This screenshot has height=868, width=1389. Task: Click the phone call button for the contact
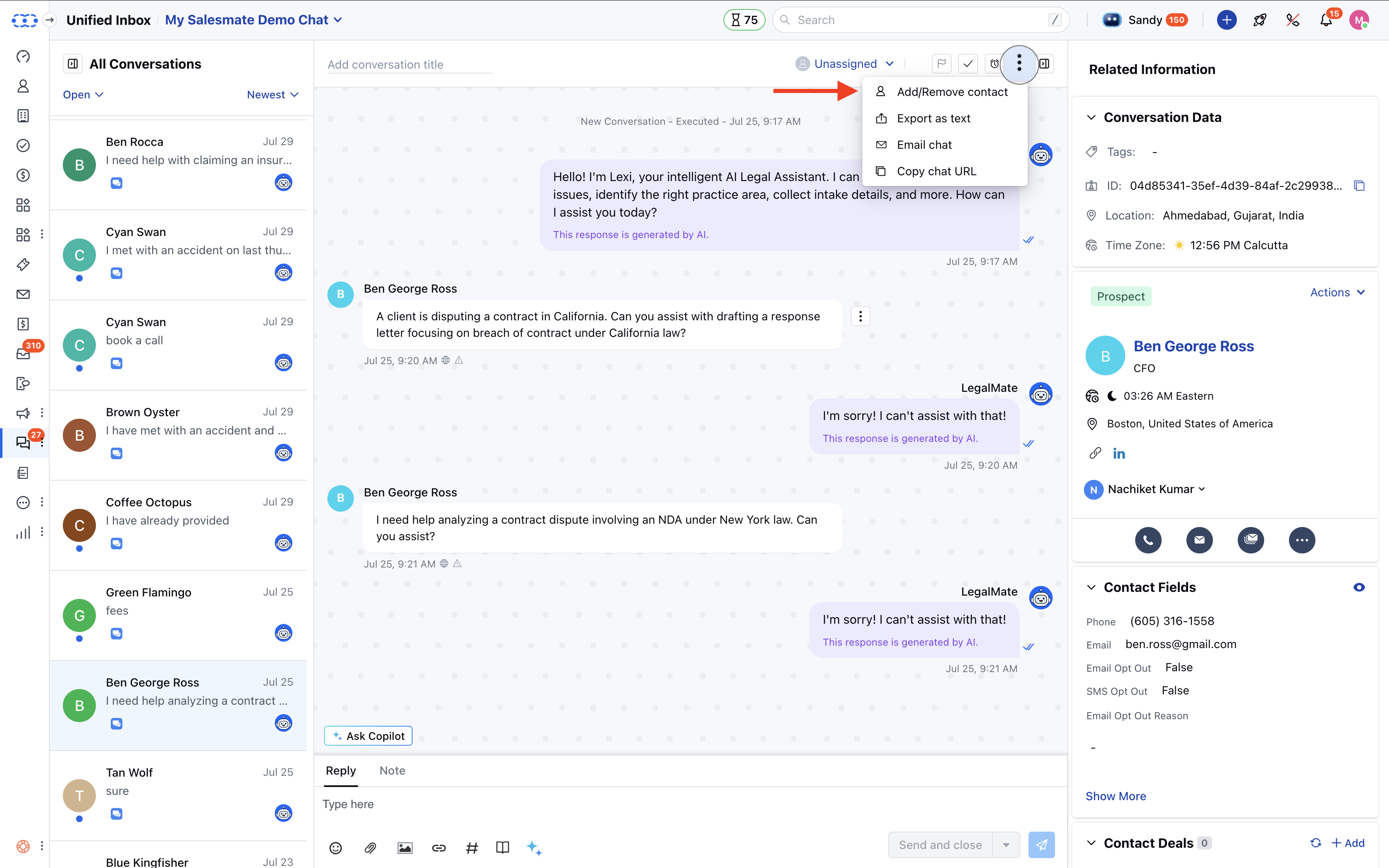coord(1148,540)
